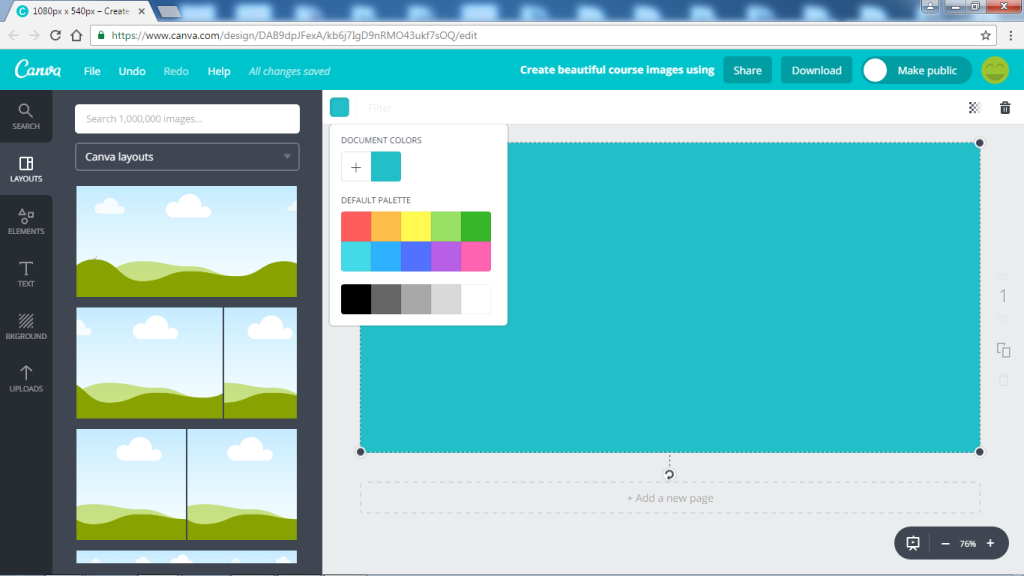Open the Text panel

click(x=26, y=272)
